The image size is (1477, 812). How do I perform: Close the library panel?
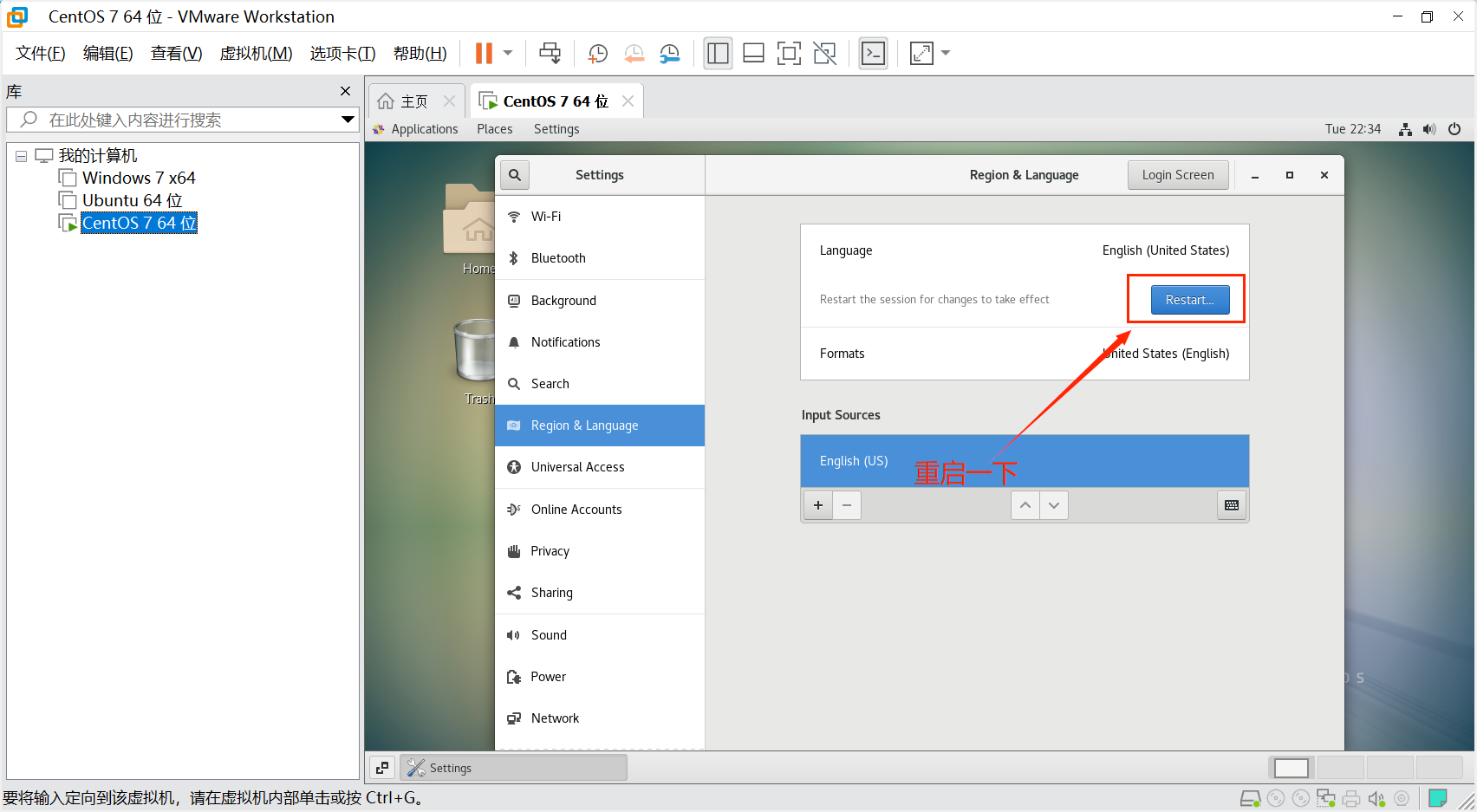coord(345,91)
